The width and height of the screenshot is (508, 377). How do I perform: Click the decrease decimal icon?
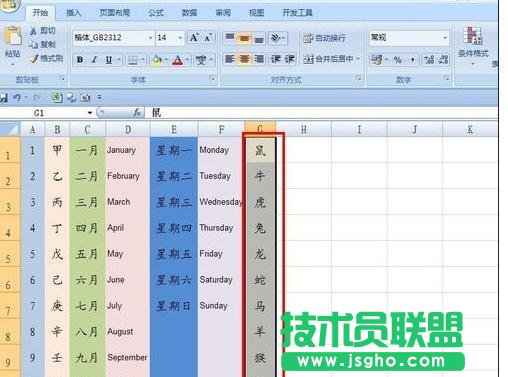point(443,60)
